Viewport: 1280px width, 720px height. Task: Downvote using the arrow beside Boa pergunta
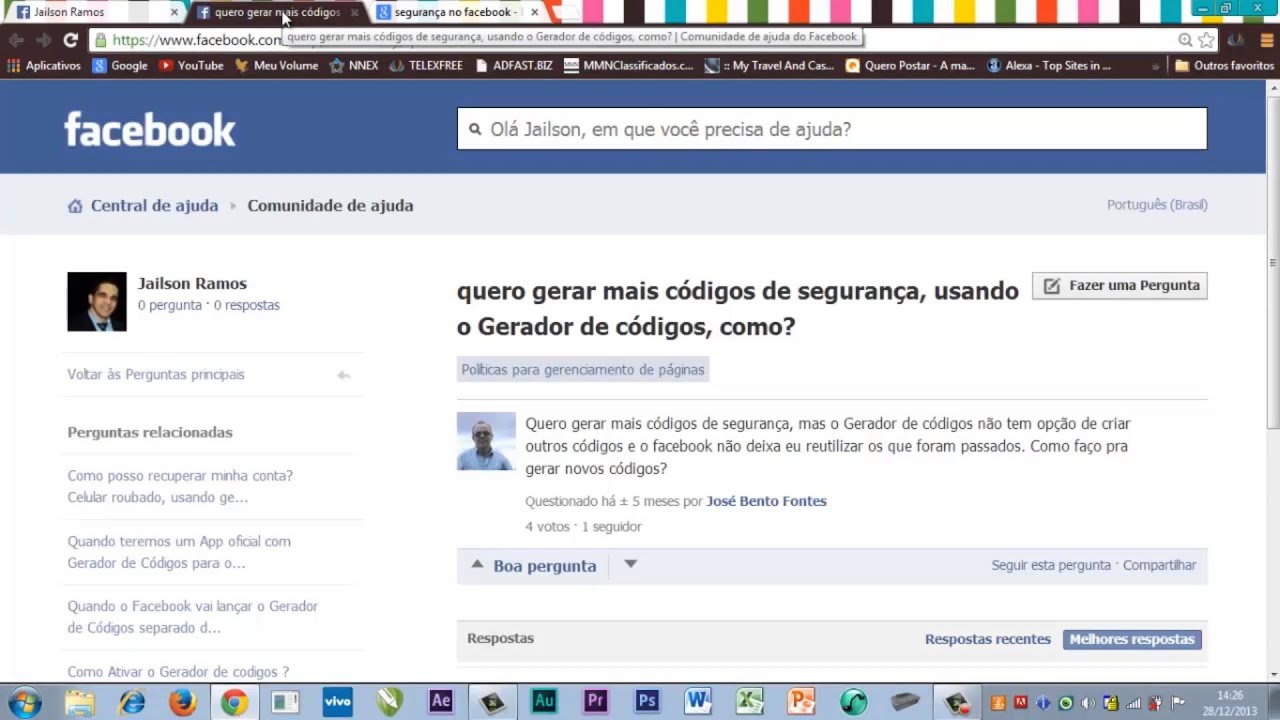(x=630, y=564)
